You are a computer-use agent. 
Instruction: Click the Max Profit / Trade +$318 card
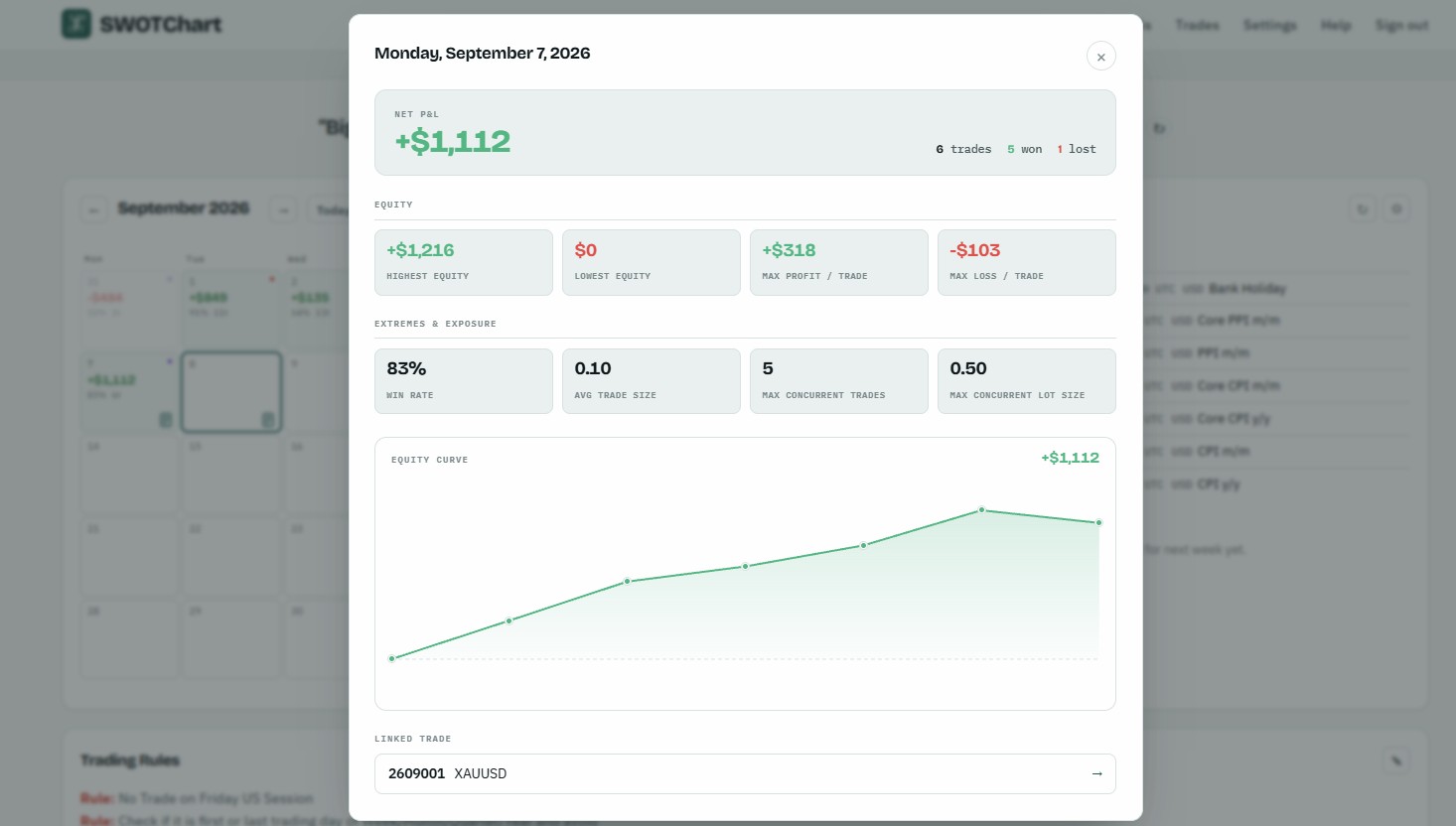click(x=839, y=262)
